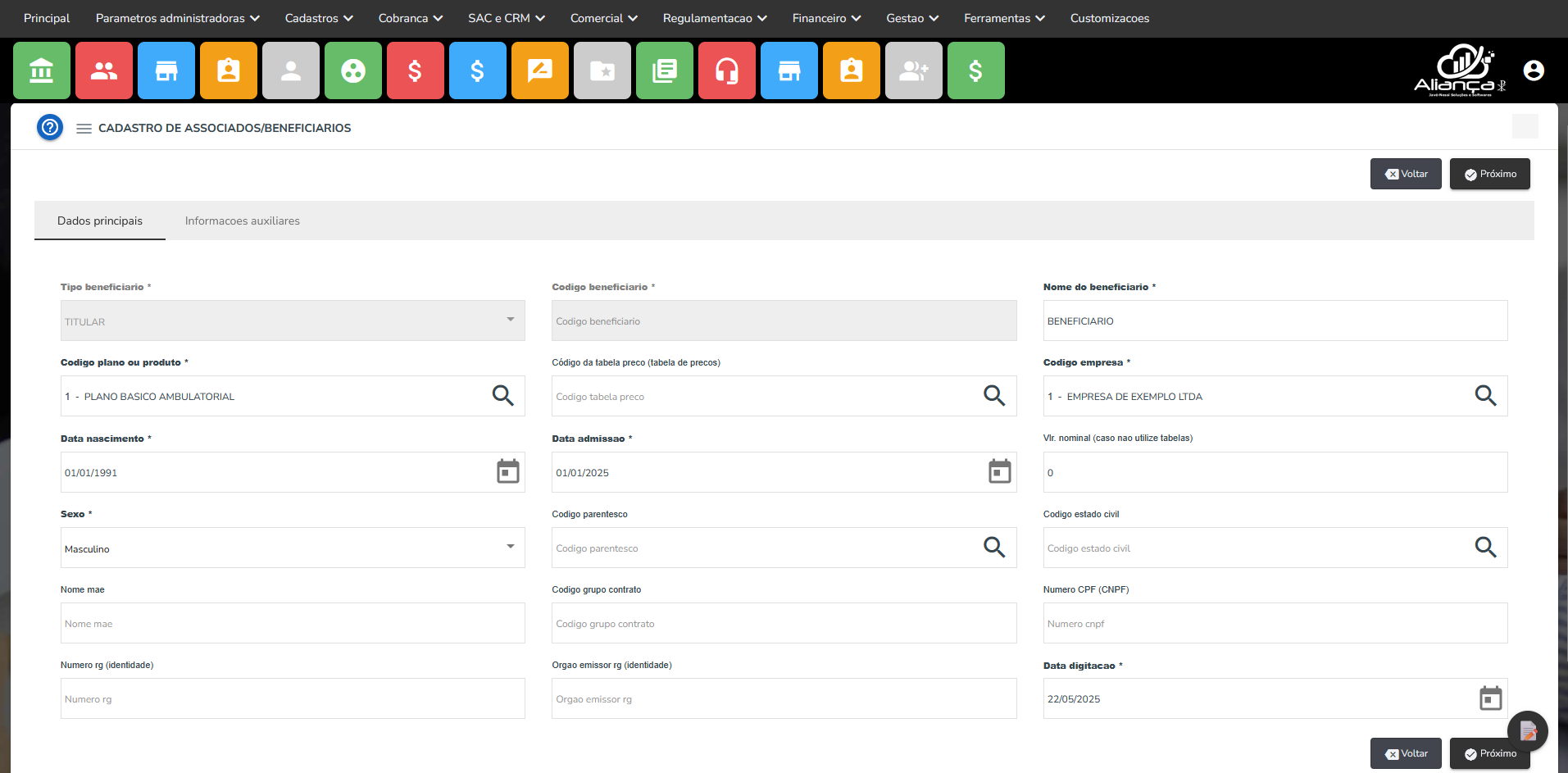1568x773 pixels.
Task: Open the Financeiro menu
Action: point(826,18)
